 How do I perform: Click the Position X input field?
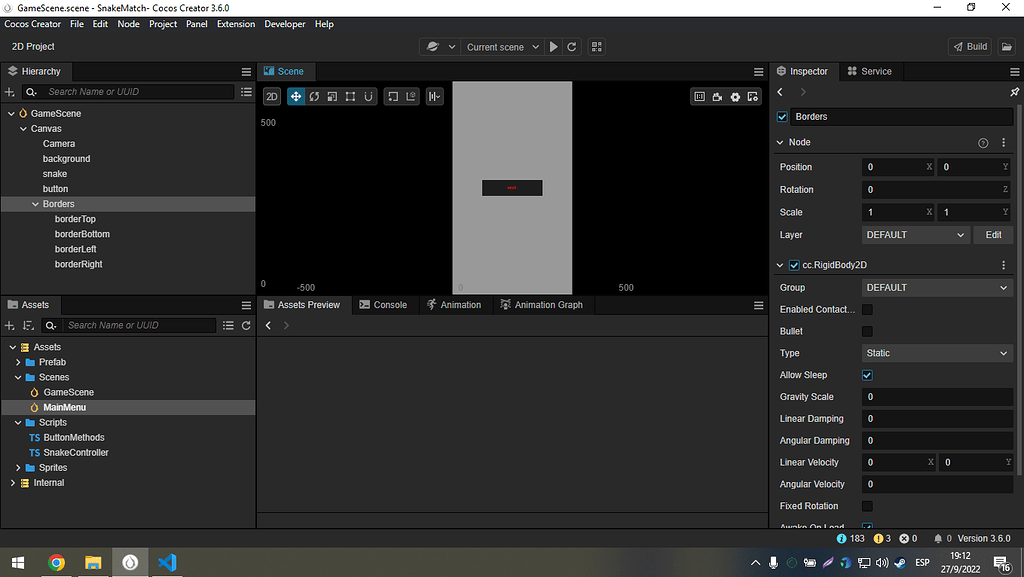pyautogui.click(x=898, y=167)
